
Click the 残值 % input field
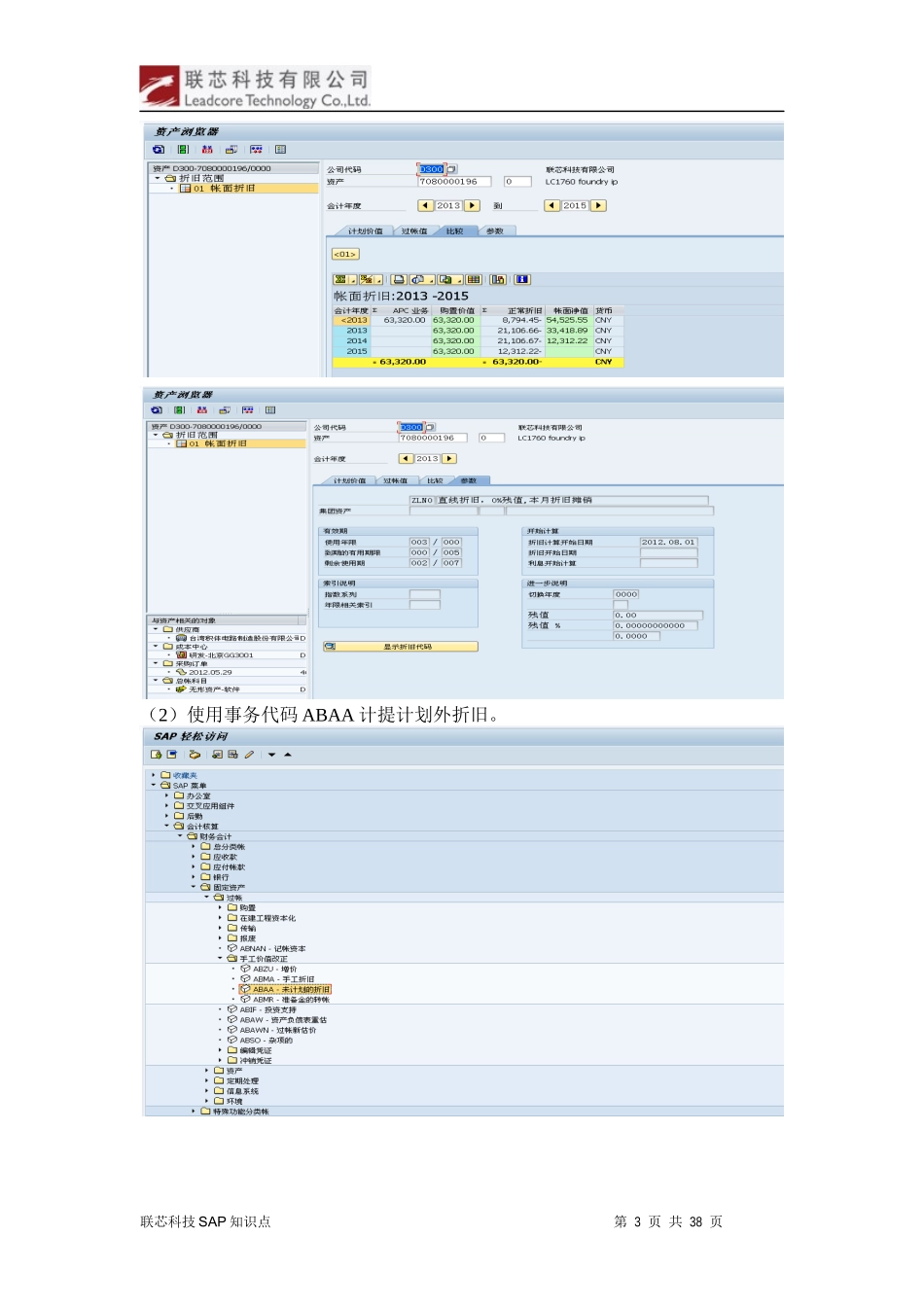(x=656, y=625)
